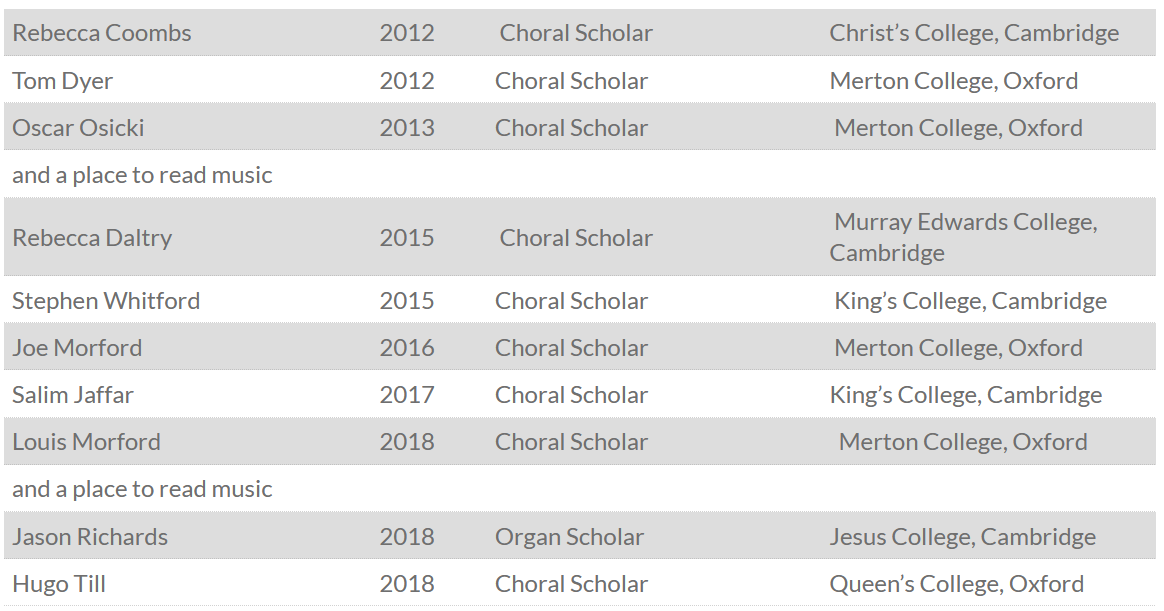Click the year 2017 cell
The image size is (1164, 611).
(x=407, y=395)
